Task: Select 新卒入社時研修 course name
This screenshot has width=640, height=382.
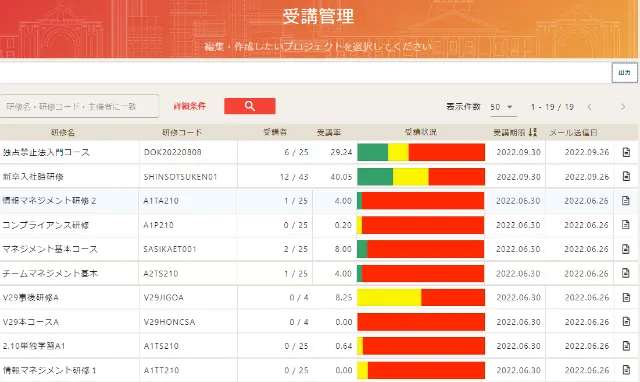Action: tap(33, 177)
